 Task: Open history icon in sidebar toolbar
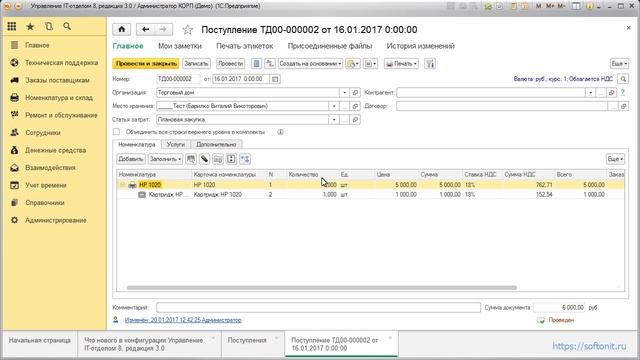click(49, 27)
